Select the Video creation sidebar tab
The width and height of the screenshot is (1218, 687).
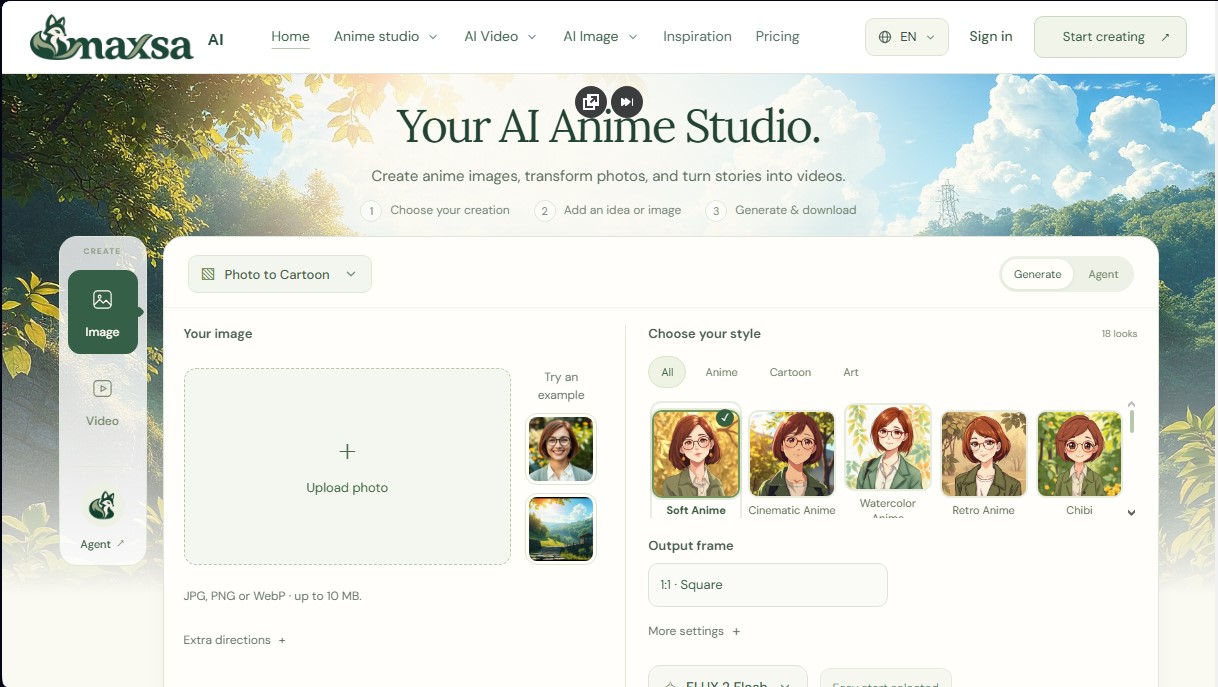[x=102, y=402]
